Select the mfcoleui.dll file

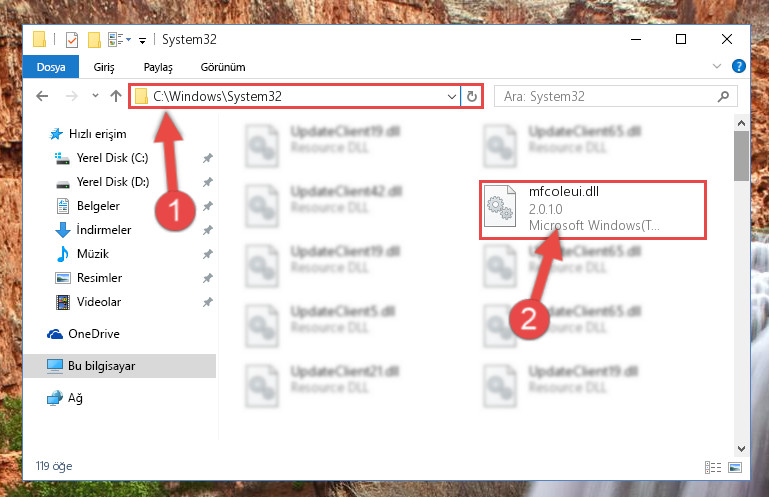point(592,209)
